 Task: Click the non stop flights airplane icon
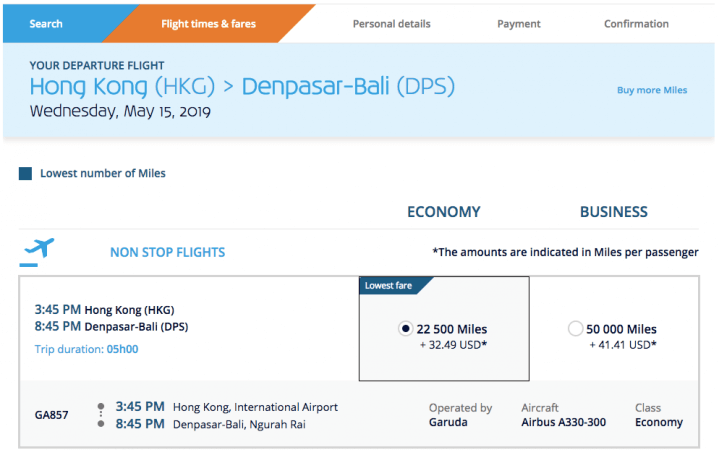[39, 251]
